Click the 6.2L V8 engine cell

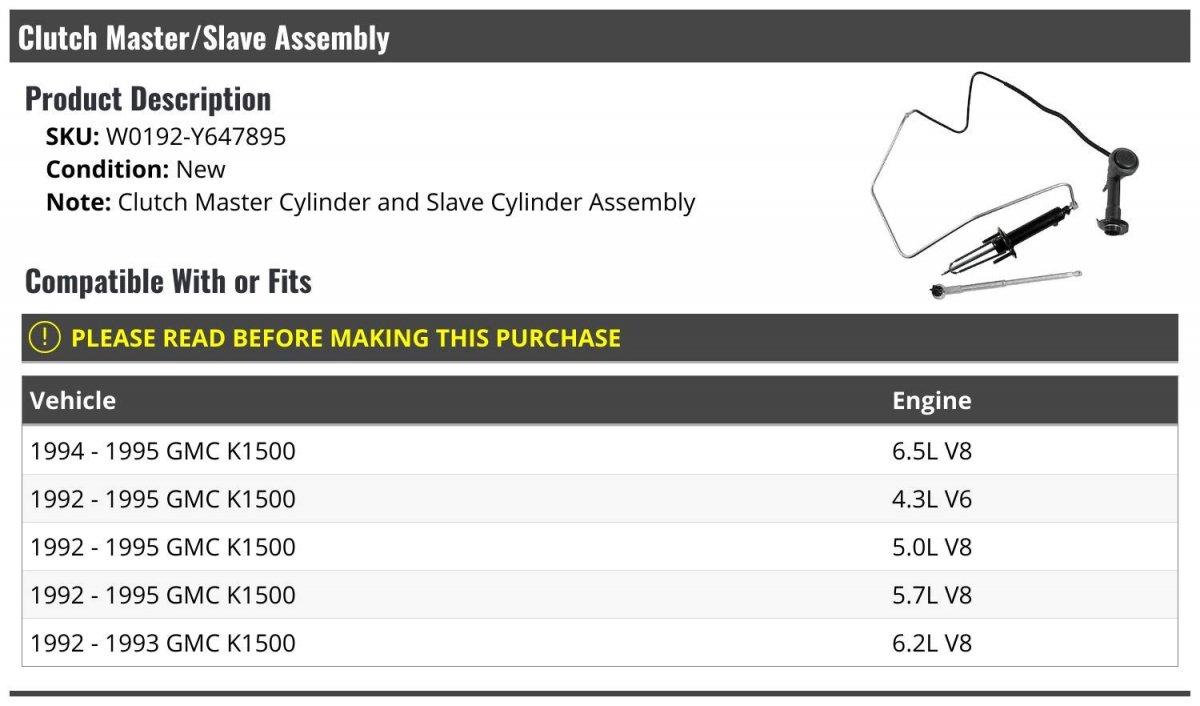[x=931, y=643]
